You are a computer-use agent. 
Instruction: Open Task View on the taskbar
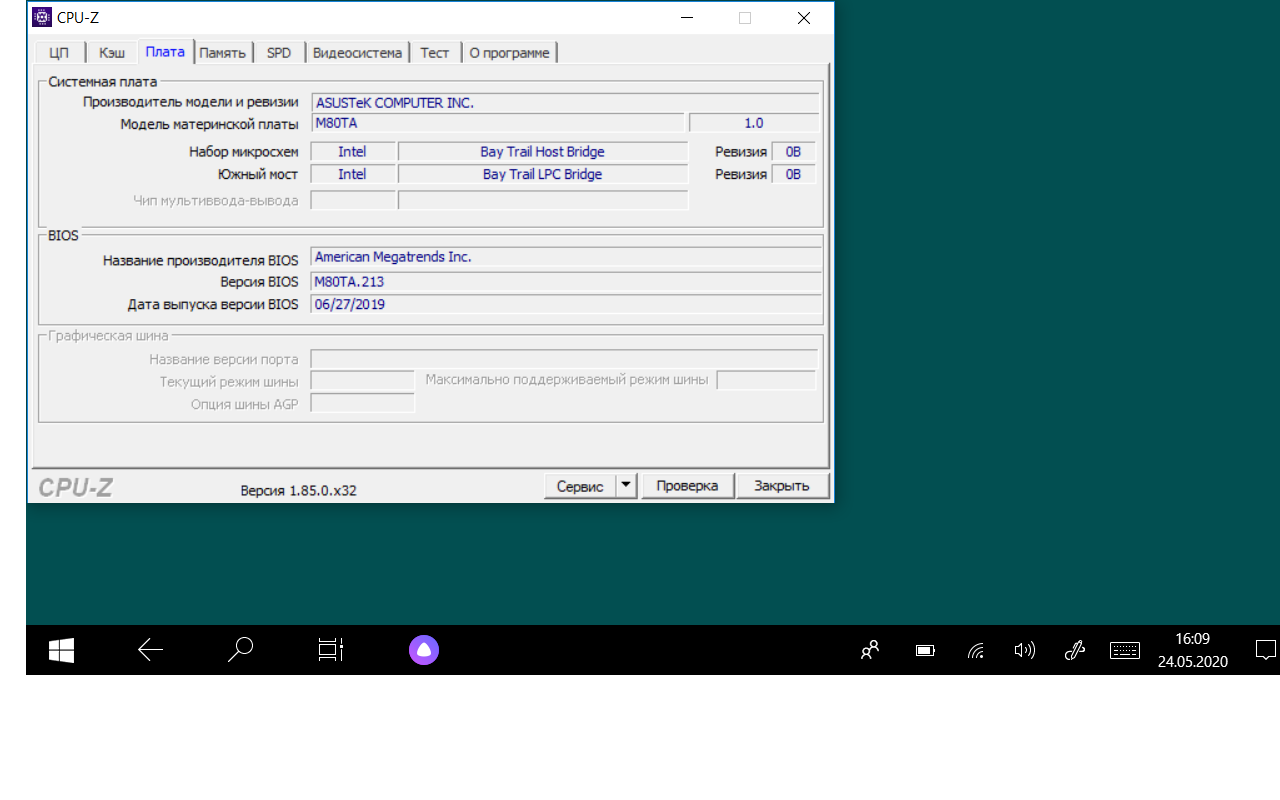click(x=331, y=651)
